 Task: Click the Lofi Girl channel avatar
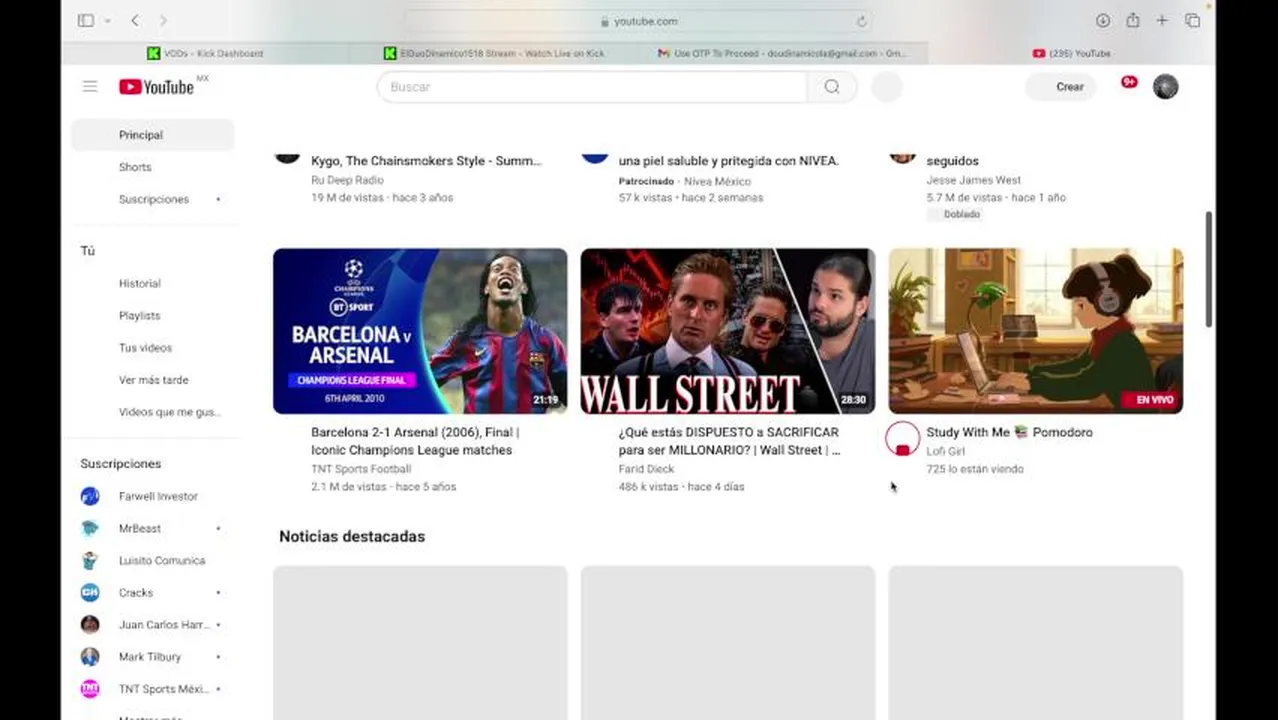(903, 439)
